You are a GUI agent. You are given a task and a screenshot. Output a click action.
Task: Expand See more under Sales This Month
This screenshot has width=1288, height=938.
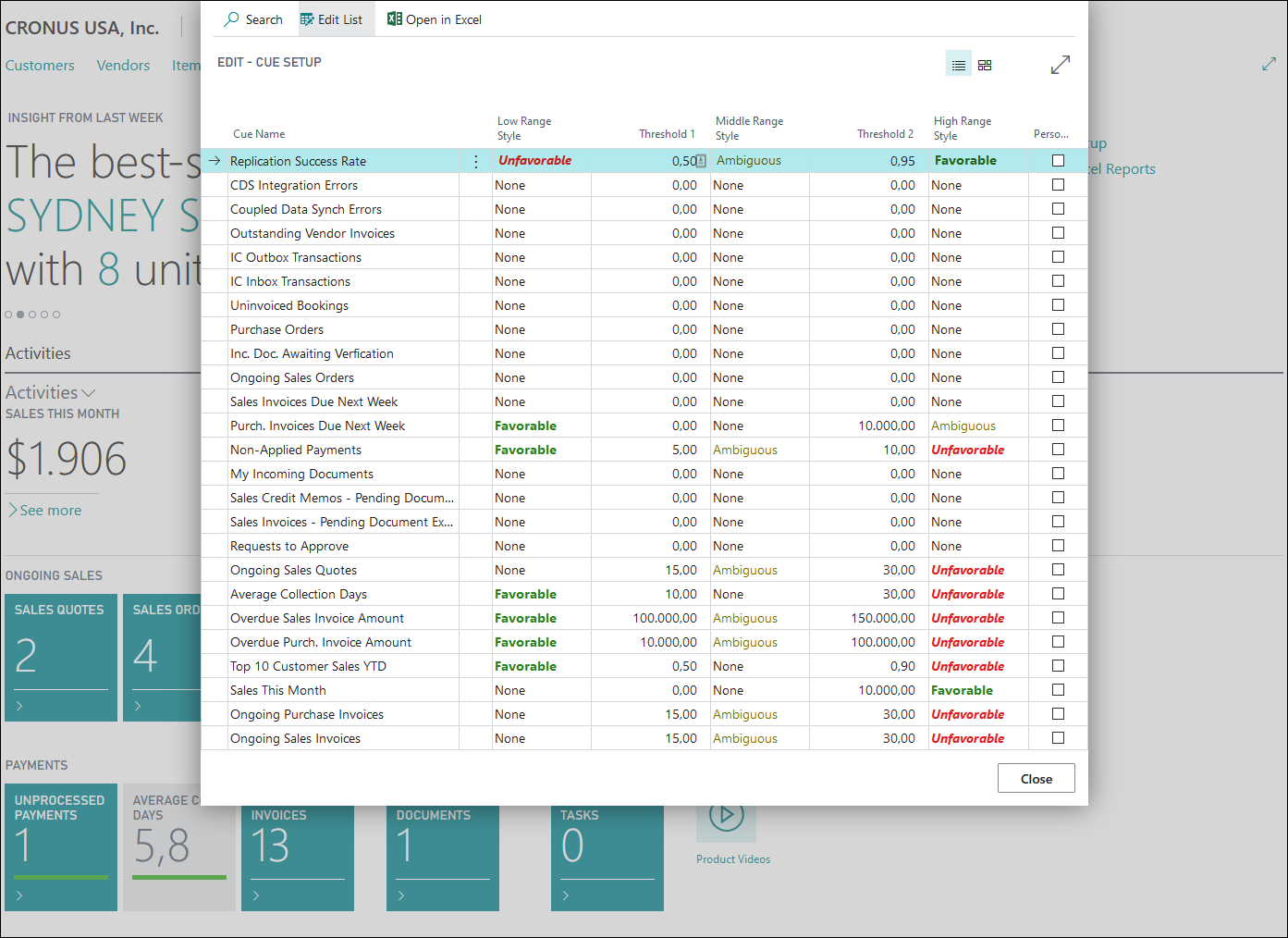[44, 511]
